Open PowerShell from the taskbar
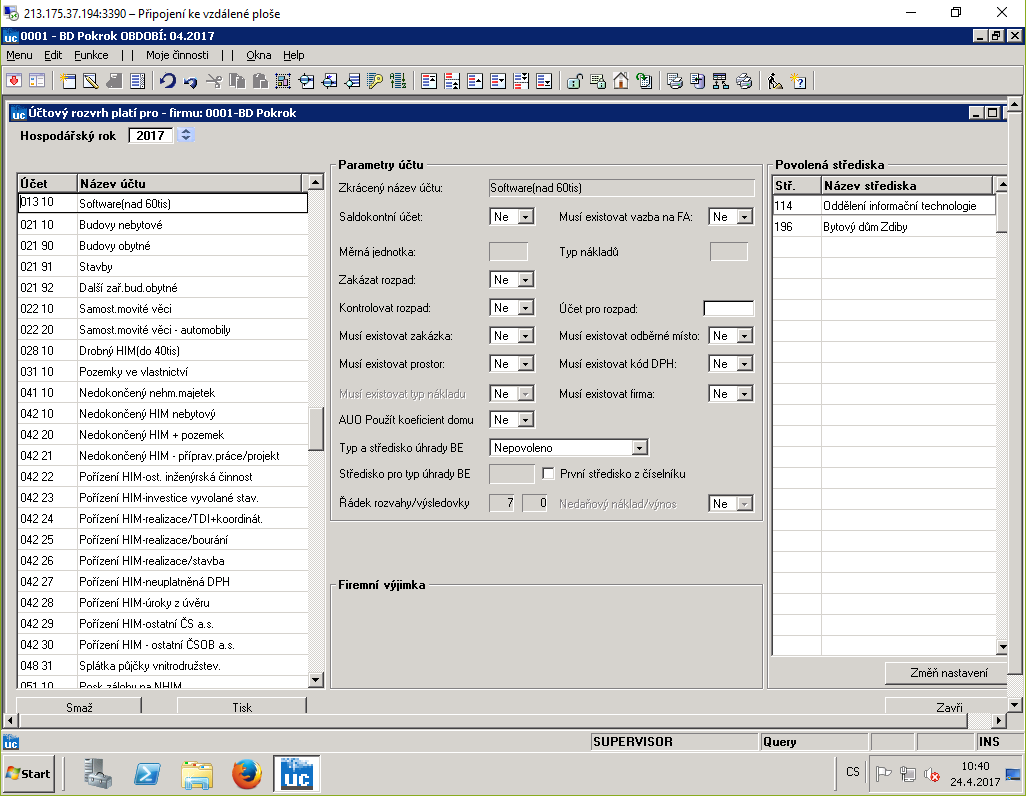1026x796 pixels. click(x=147, y=774)
